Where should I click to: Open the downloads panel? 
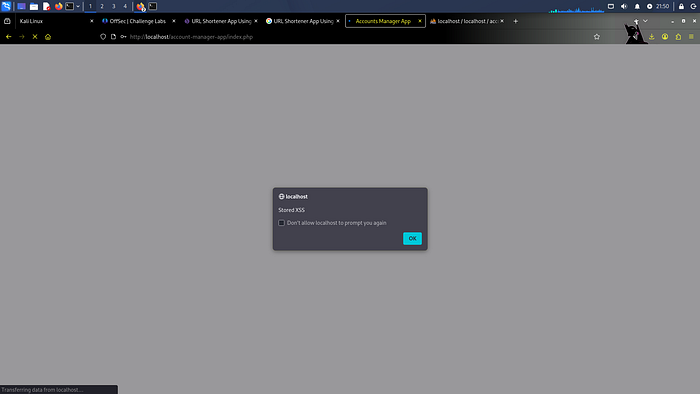[652, 37]
